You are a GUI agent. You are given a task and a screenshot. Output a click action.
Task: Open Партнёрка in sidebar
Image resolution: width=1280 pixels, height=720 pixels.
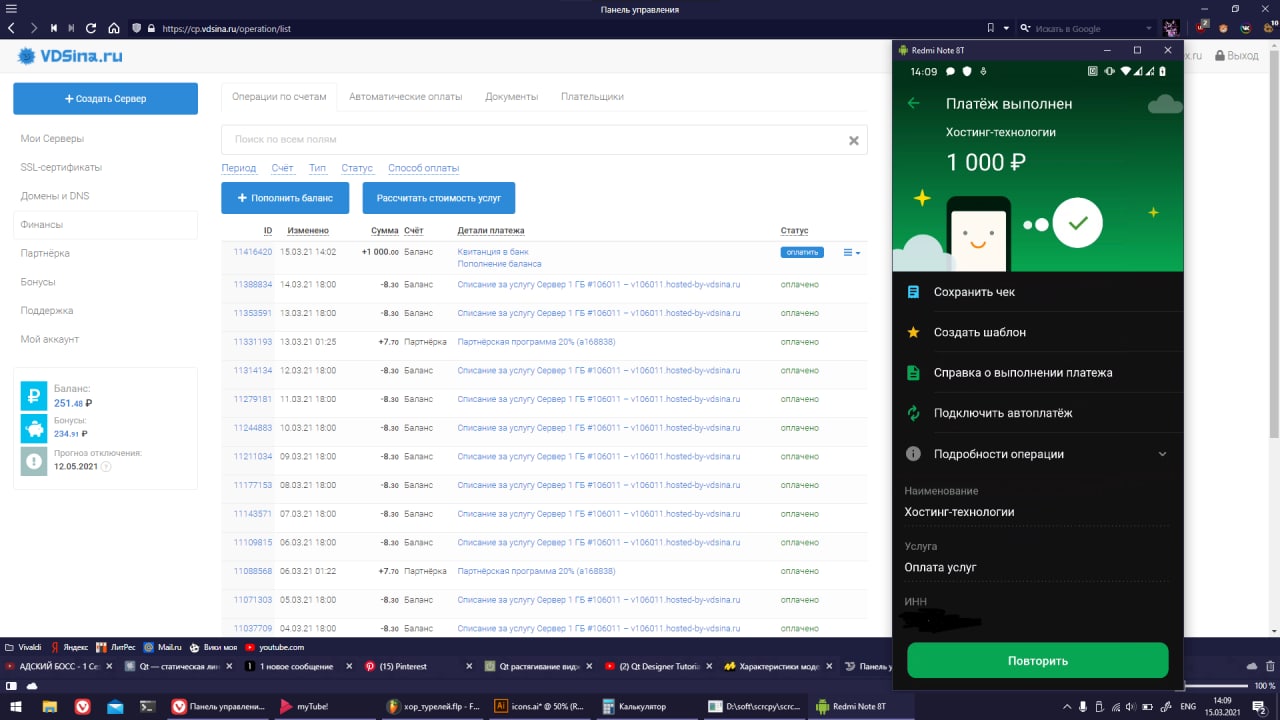pos(45,253)
